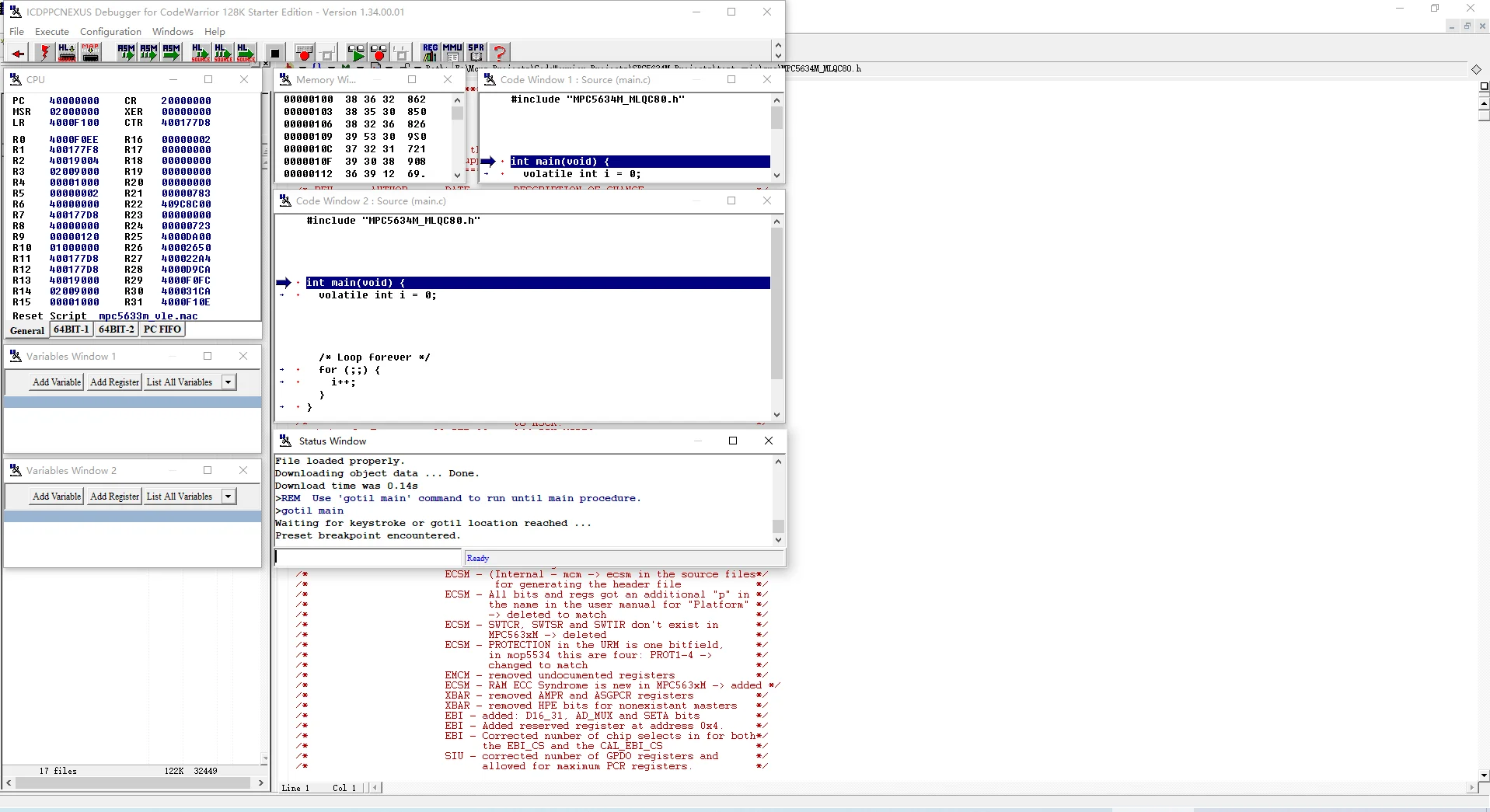Screen dimensions: 1490x812
Task: Open the Execute menu
Action: click(52, 32)
